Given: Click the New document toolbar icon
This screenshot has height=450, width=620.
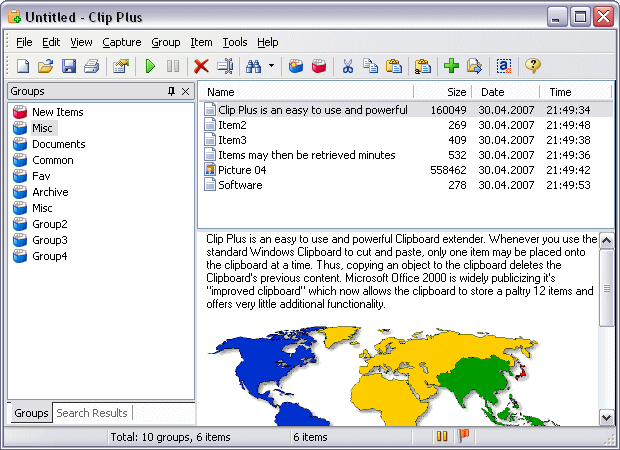Looking at the screenshot, I should pyautogui.click(x=23, y=66).
